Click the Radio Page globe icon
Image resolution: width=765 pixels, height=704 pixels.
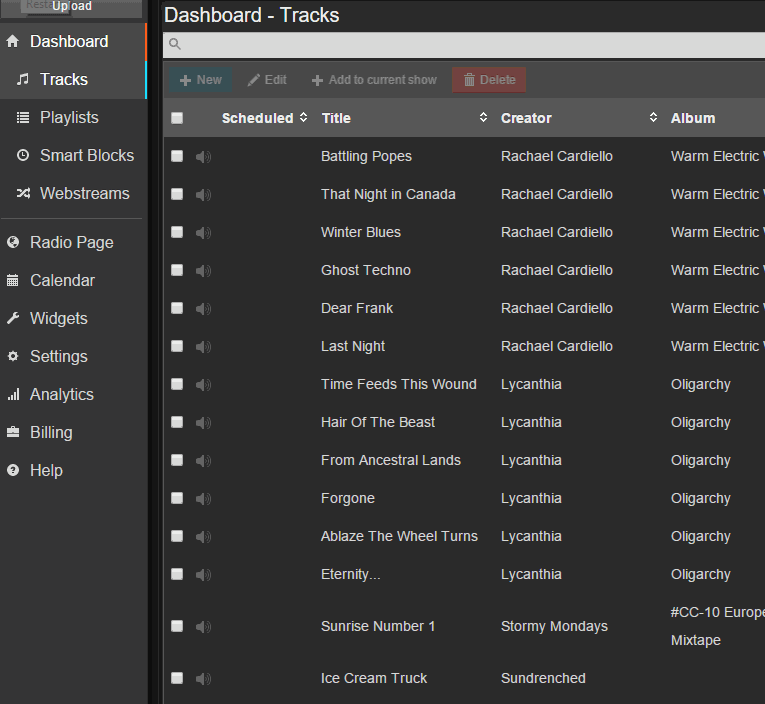[x=13, y=242]
